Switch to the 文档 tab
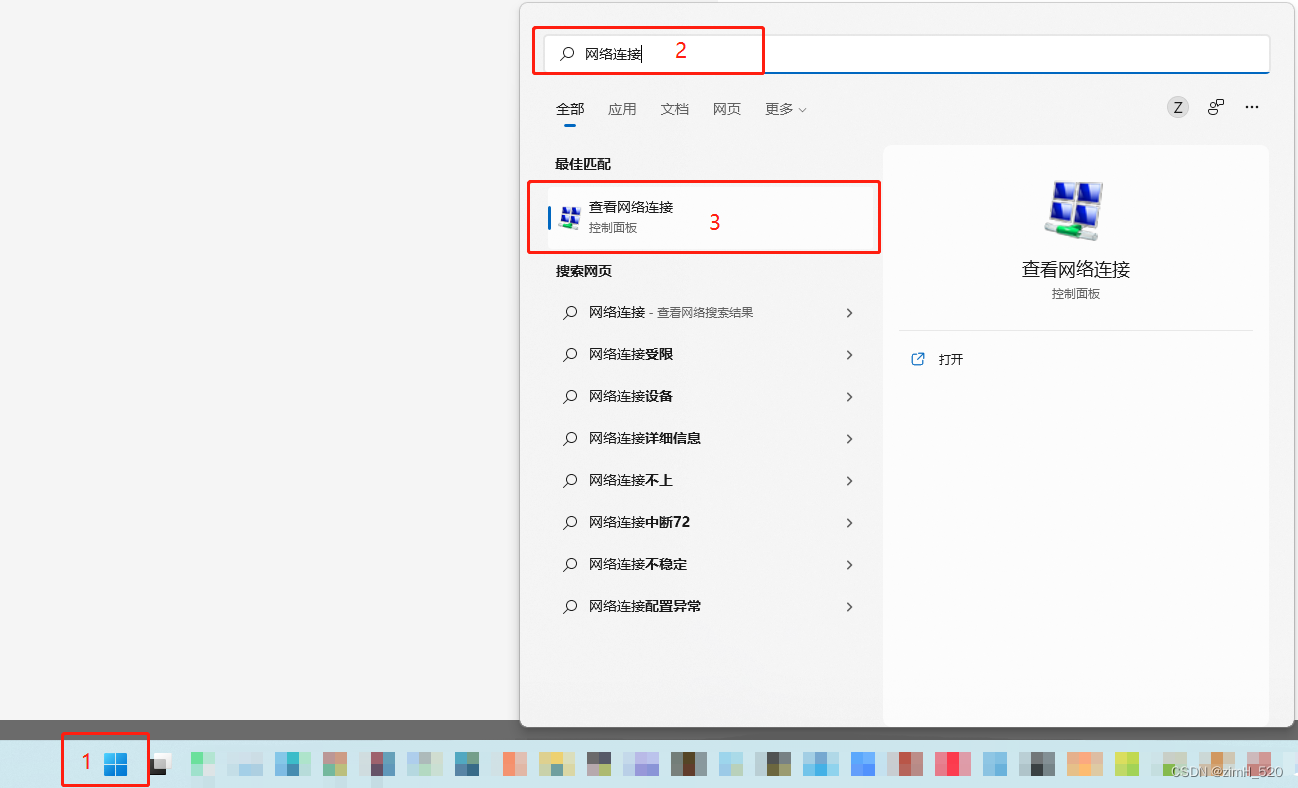This screenshot has width=1298, height=788. pos(674,109)
